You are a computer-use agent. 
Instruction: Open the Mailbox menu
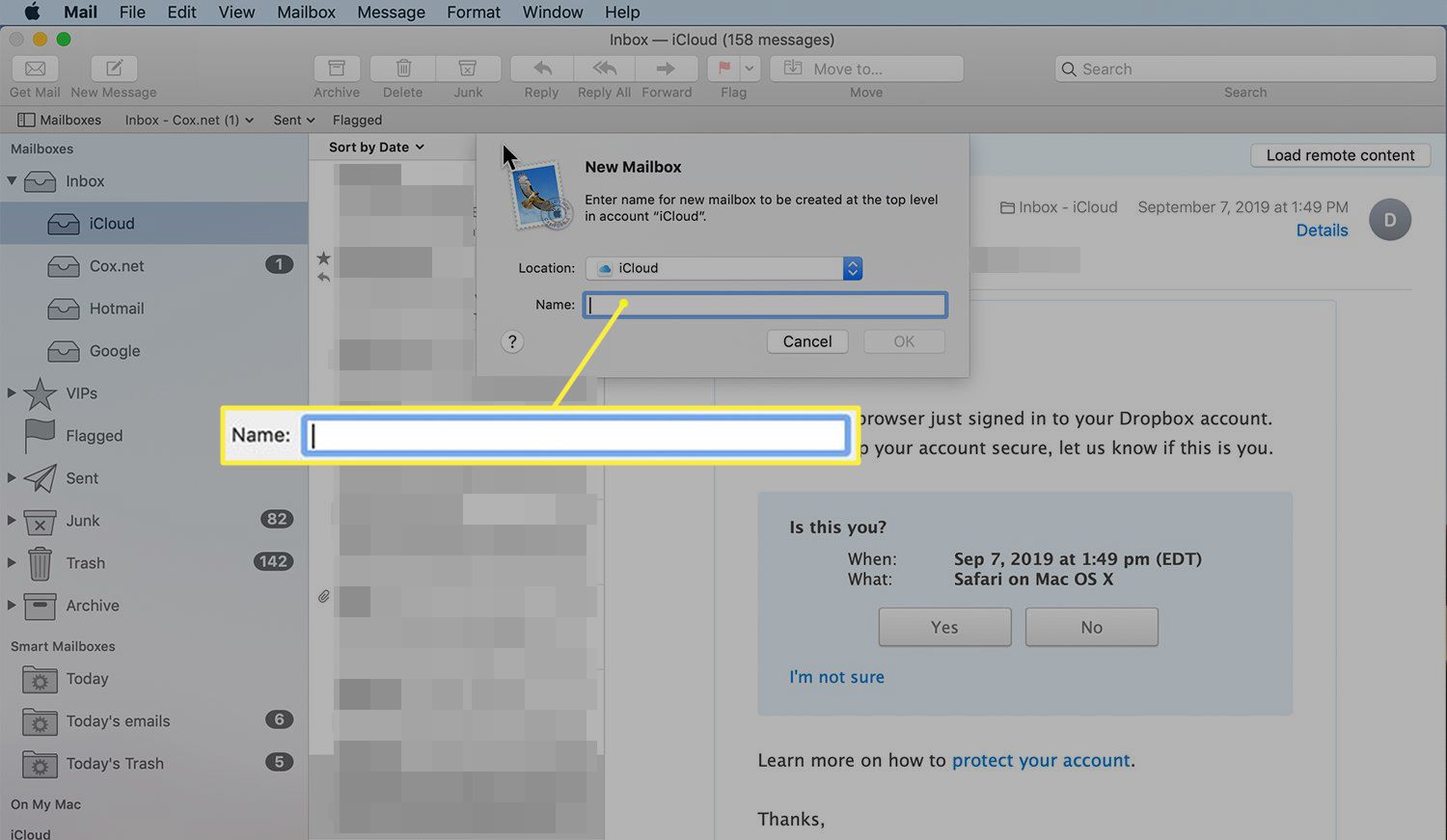point(306,12)
